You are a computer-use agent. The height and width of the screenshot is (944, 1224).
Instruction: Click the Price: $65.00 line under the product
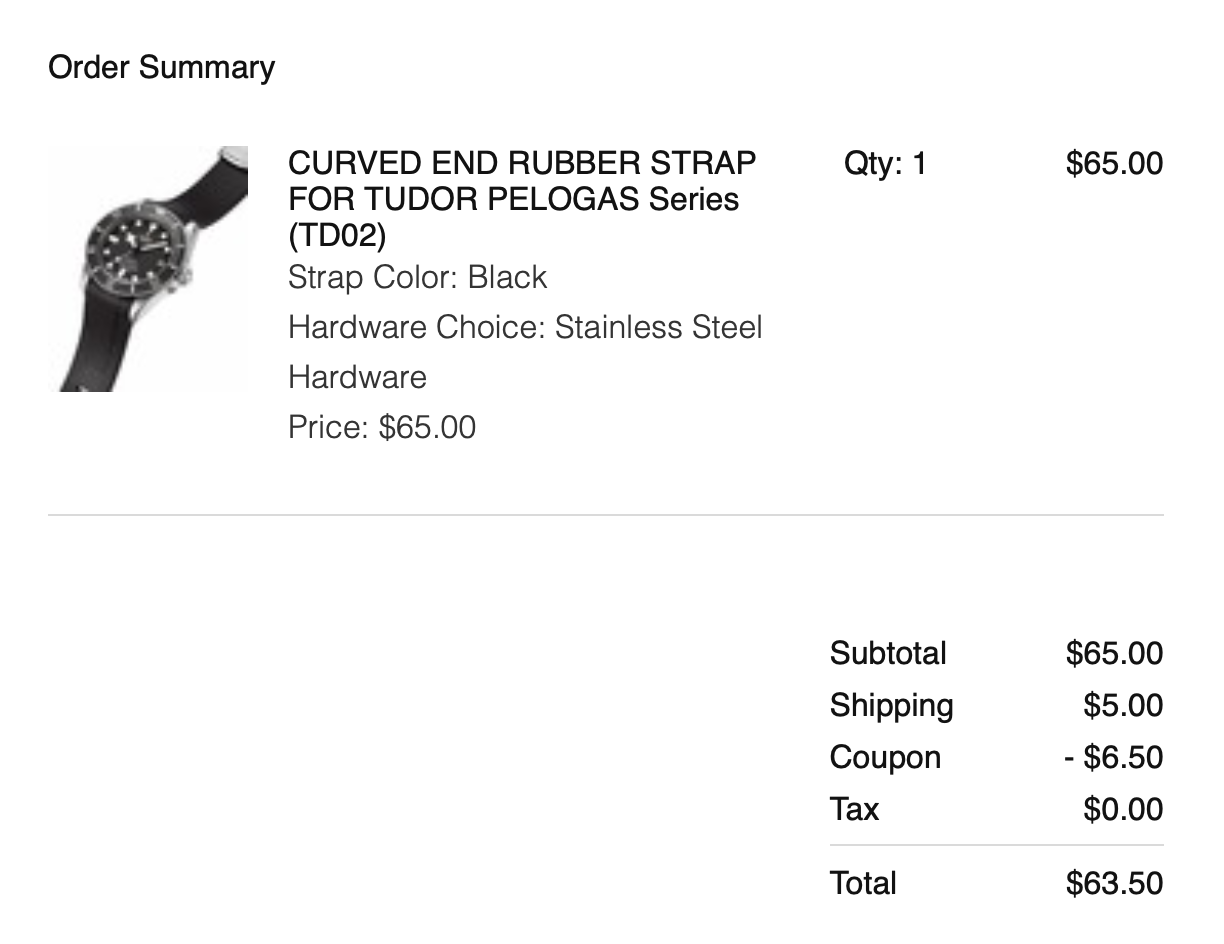coord(381,427)
